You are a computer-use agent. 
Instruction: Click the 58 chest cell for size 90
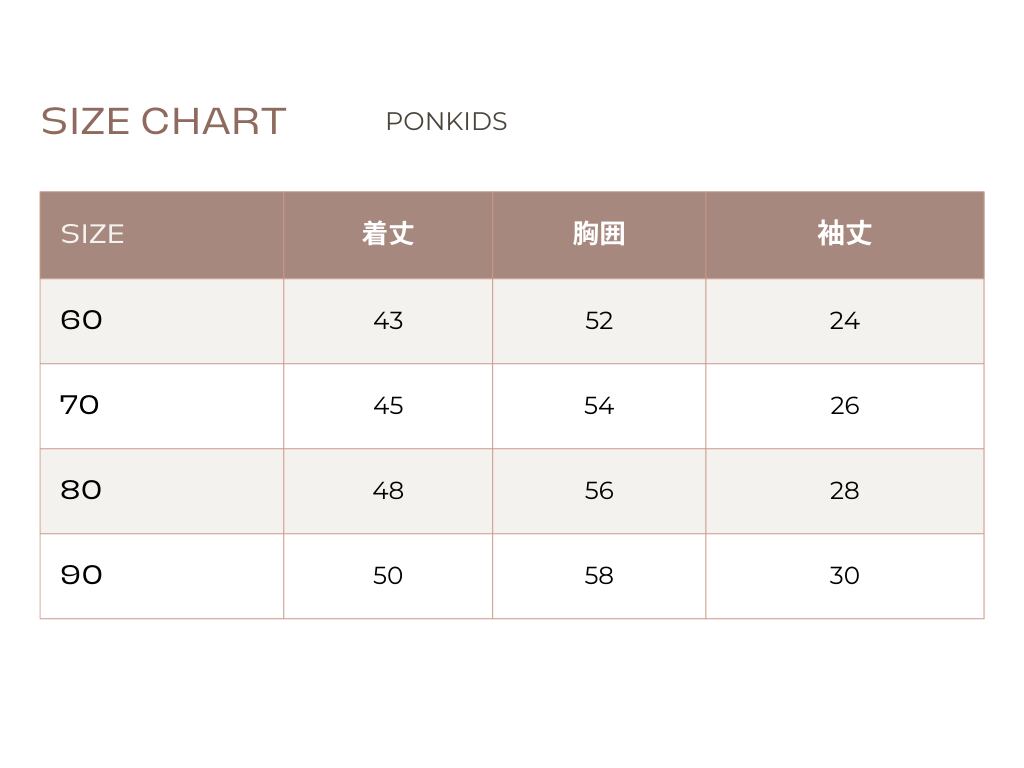[599, 576]
